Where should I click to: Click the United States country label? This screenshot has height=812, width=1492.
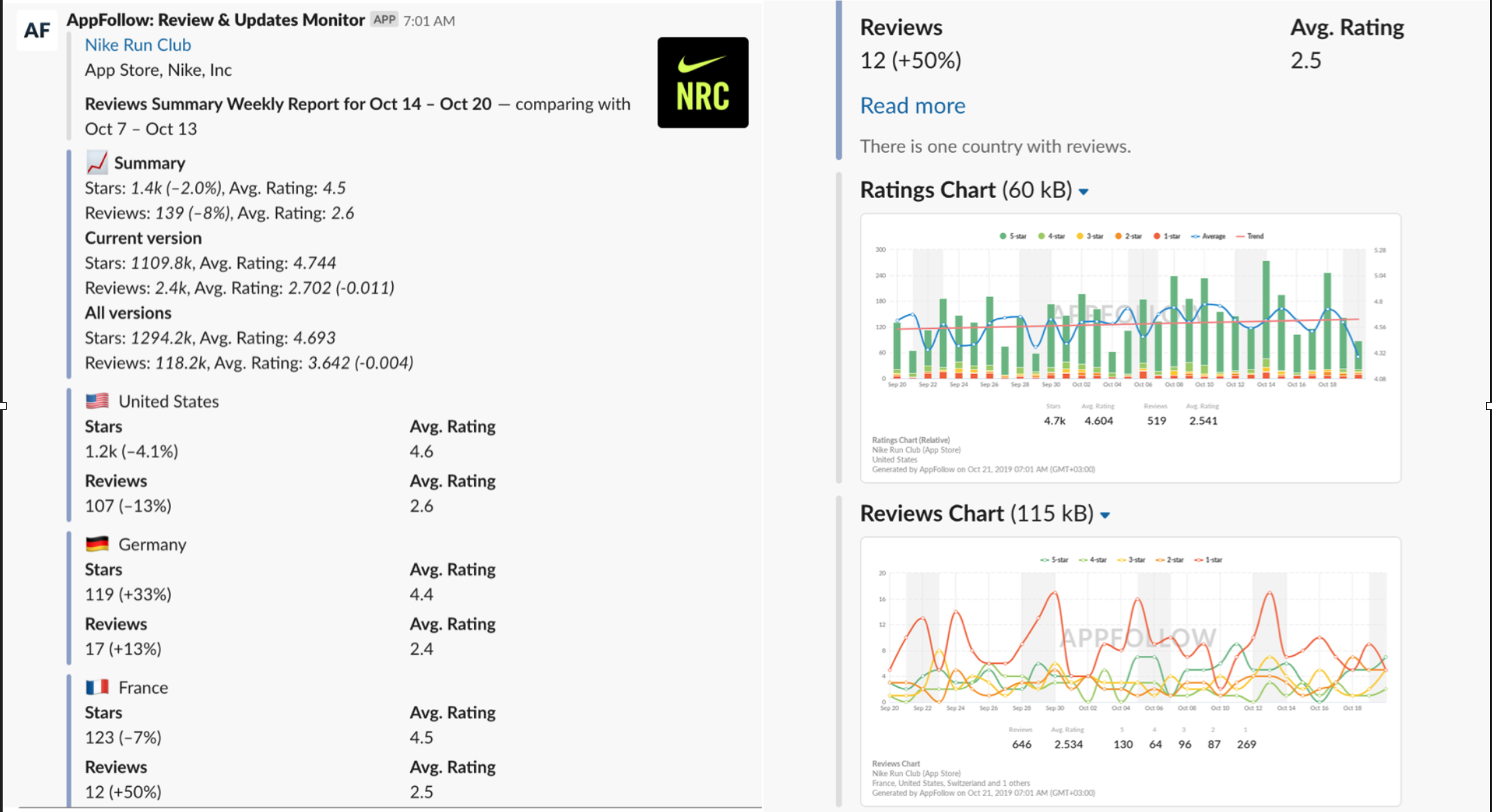tap(169, 401)
